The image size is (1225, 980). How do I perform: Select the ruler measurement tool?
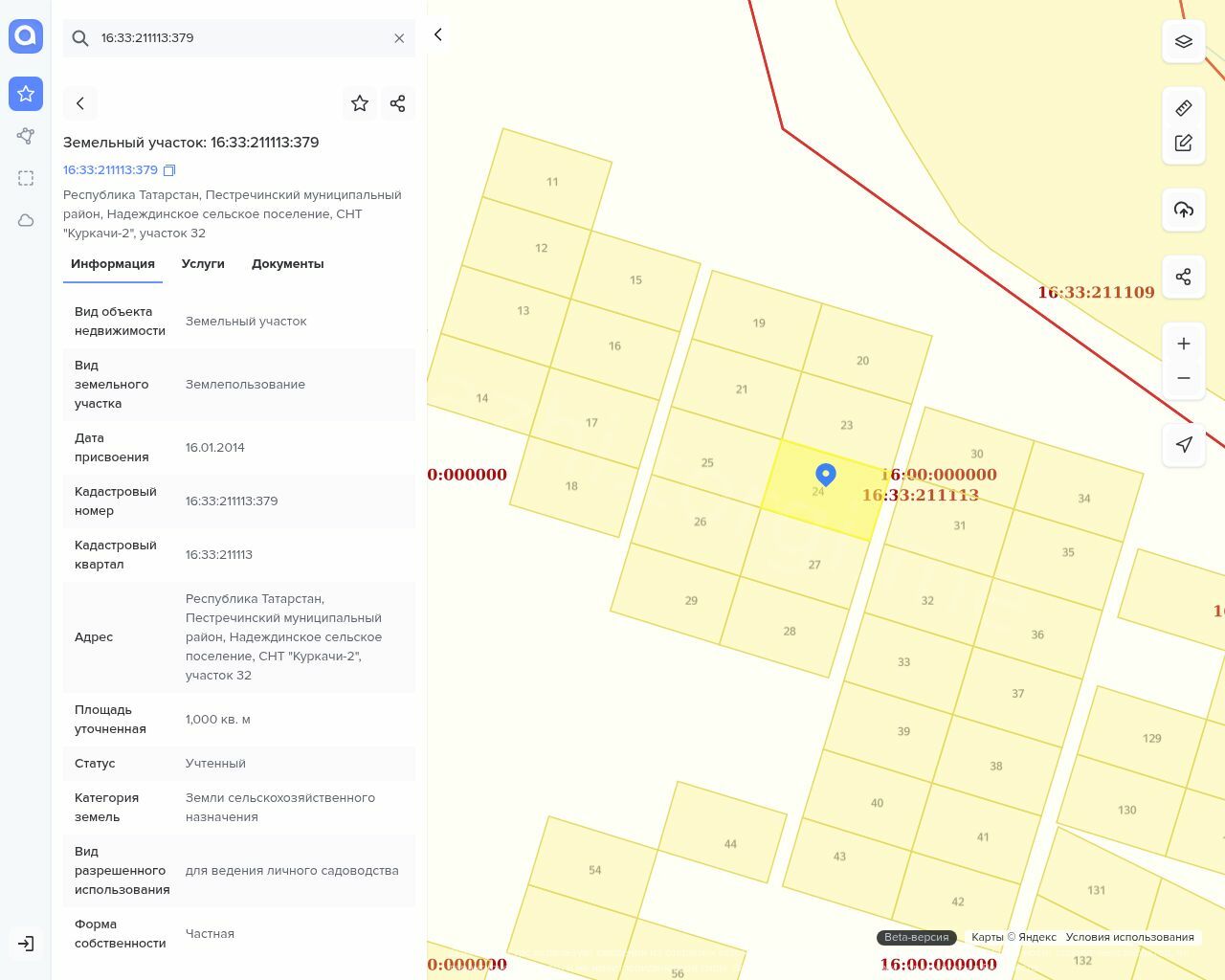tap(1183, 108)
